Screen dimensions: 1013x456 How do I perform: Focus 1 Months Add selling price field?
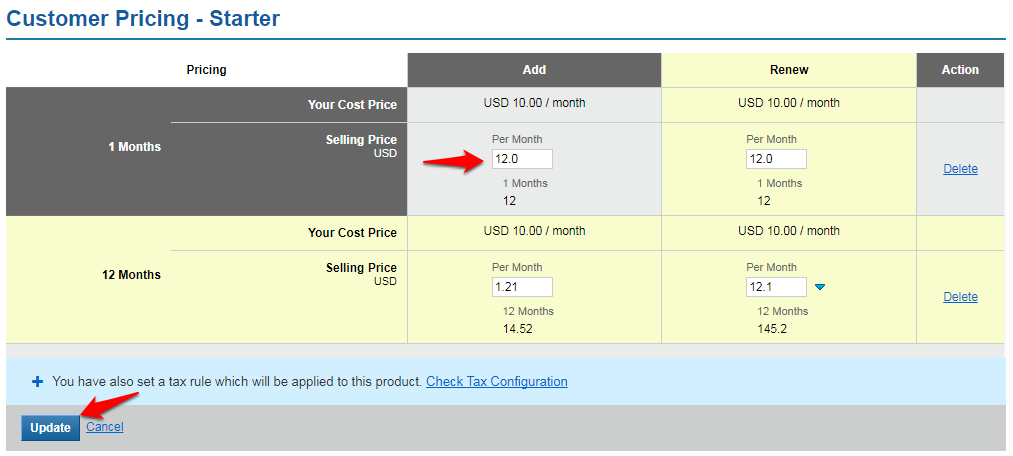522,159
